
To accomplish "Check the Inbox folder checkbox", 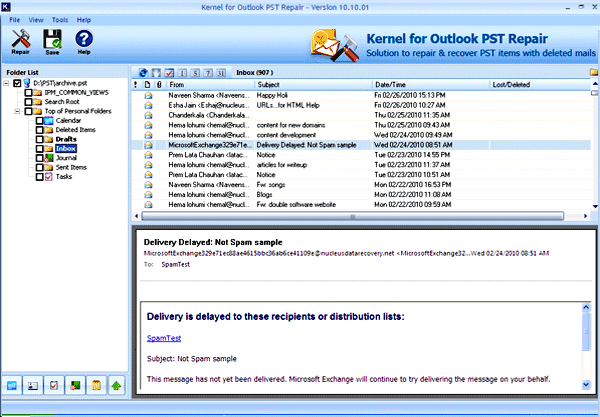I will (39, 148).
